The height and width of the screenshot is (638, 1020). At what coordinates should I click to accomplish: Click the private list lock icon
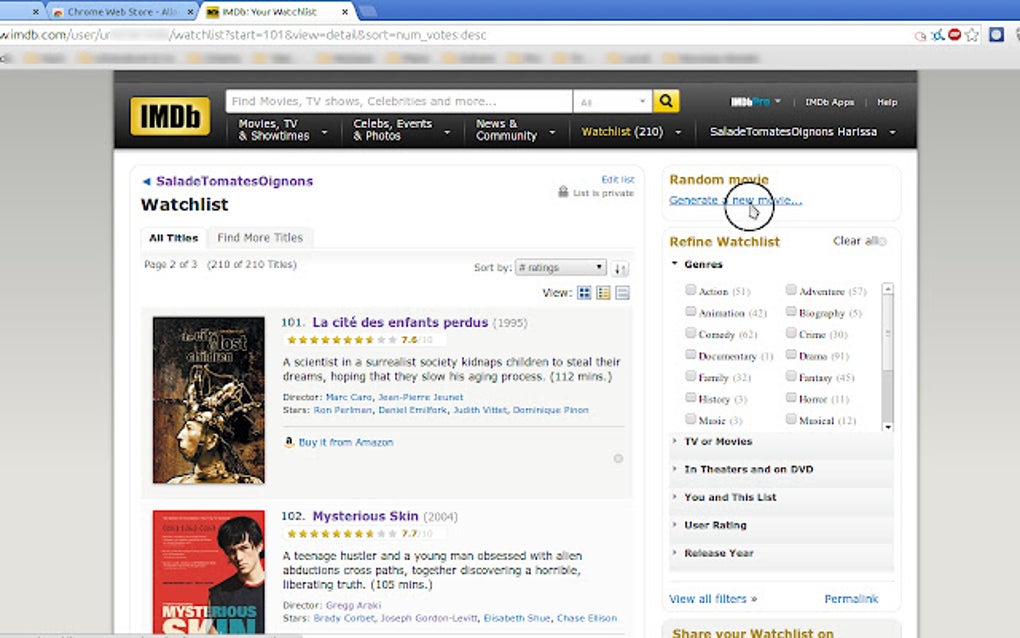[x=563, y=191]
